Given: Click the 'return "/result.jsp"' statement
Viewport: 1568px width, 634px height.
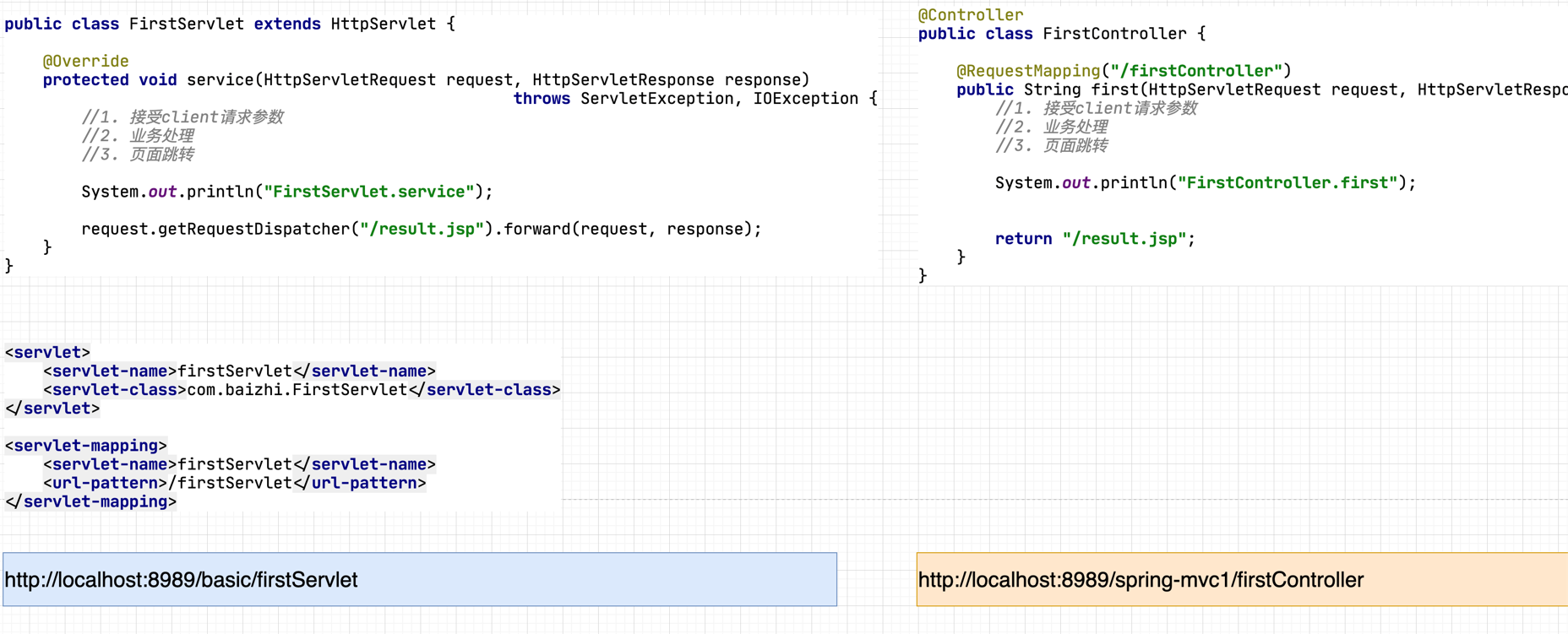Looking at the screenshot, I should click(1095, 239).
